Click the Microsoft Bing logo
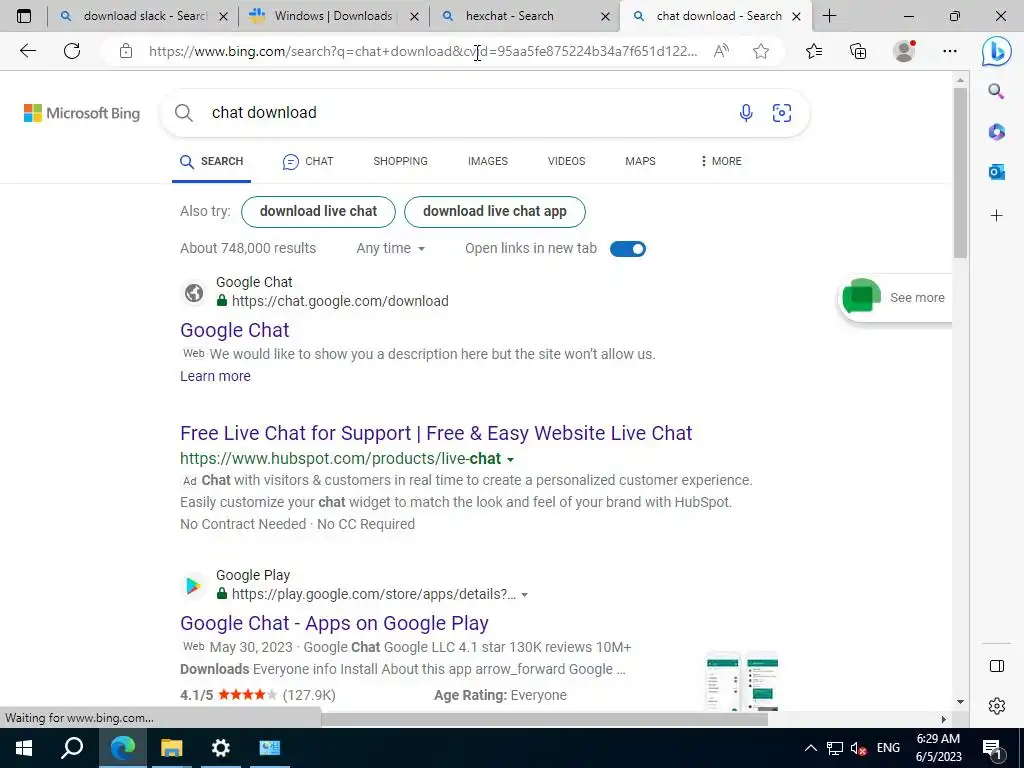Viewport: 1024px width, 768px height. click(x=82, y=113)
